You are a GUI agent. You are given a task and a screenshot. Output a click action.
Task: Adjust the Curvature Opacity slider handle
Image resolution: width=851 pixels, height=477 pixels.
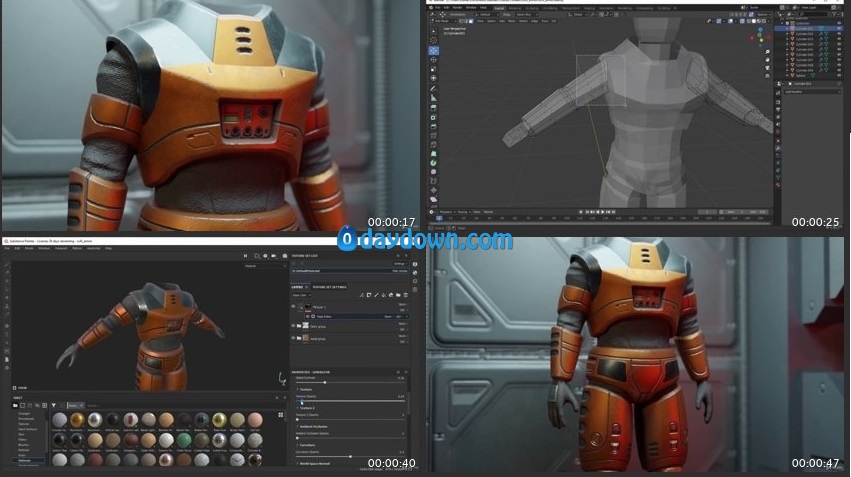pyautogui.click(x=350, y=456)
